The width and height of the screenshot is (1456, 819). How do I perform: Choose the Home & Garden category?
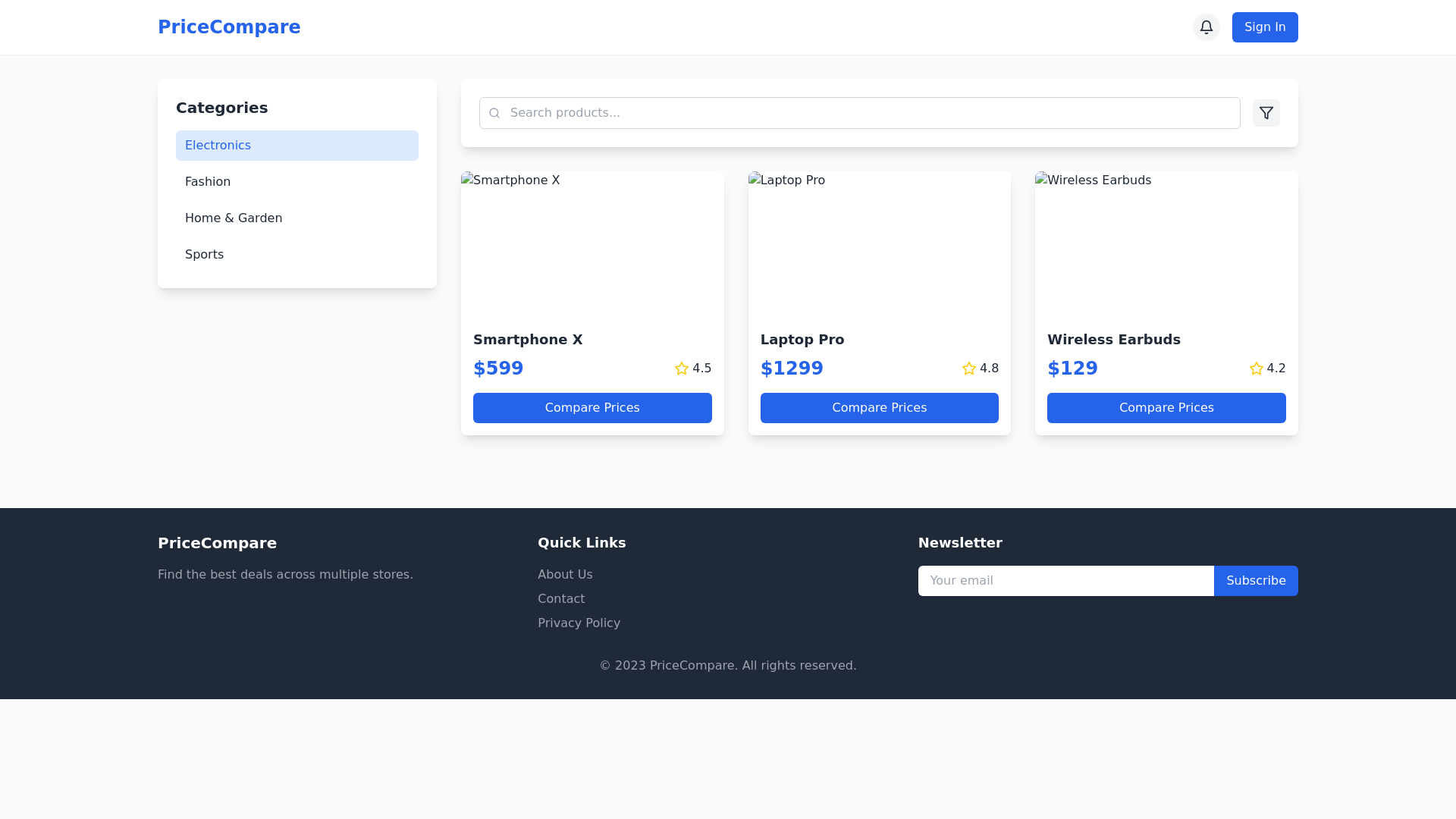click(297, 218)
